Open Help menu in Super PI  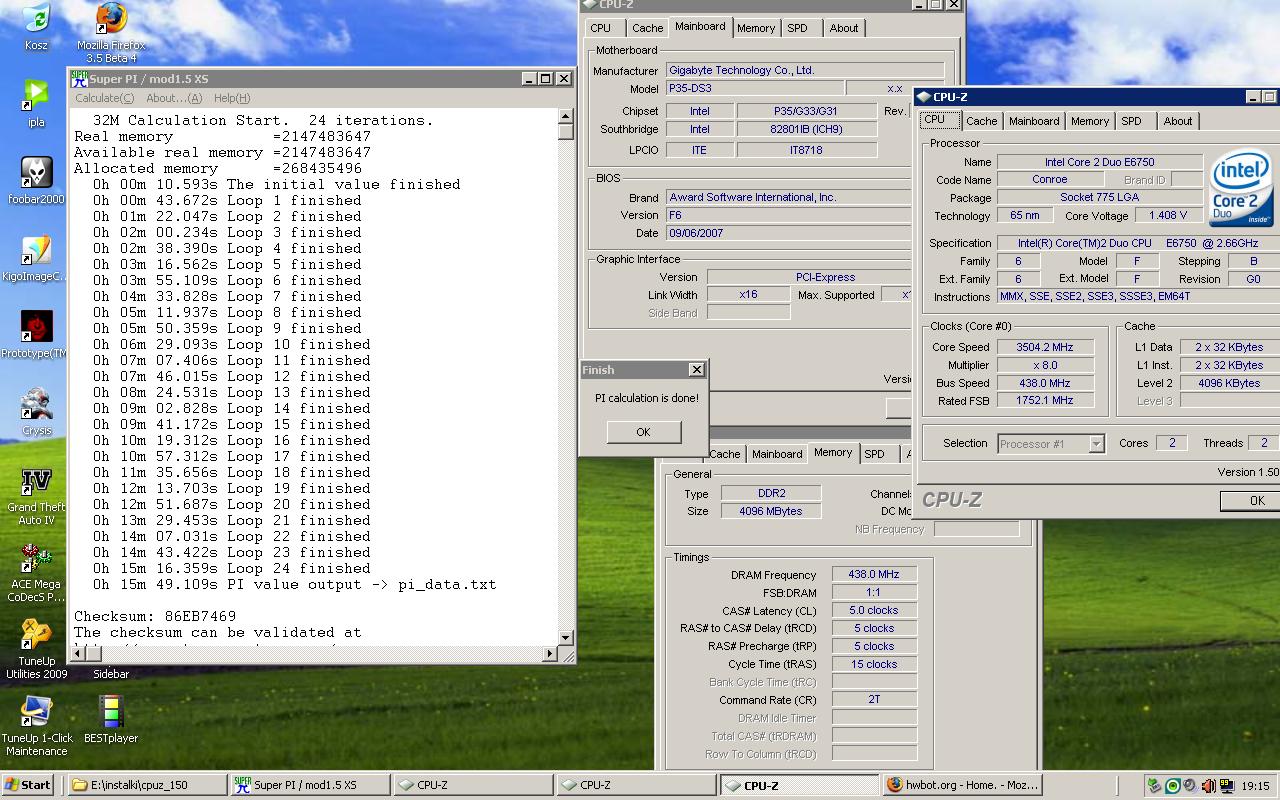232,98
